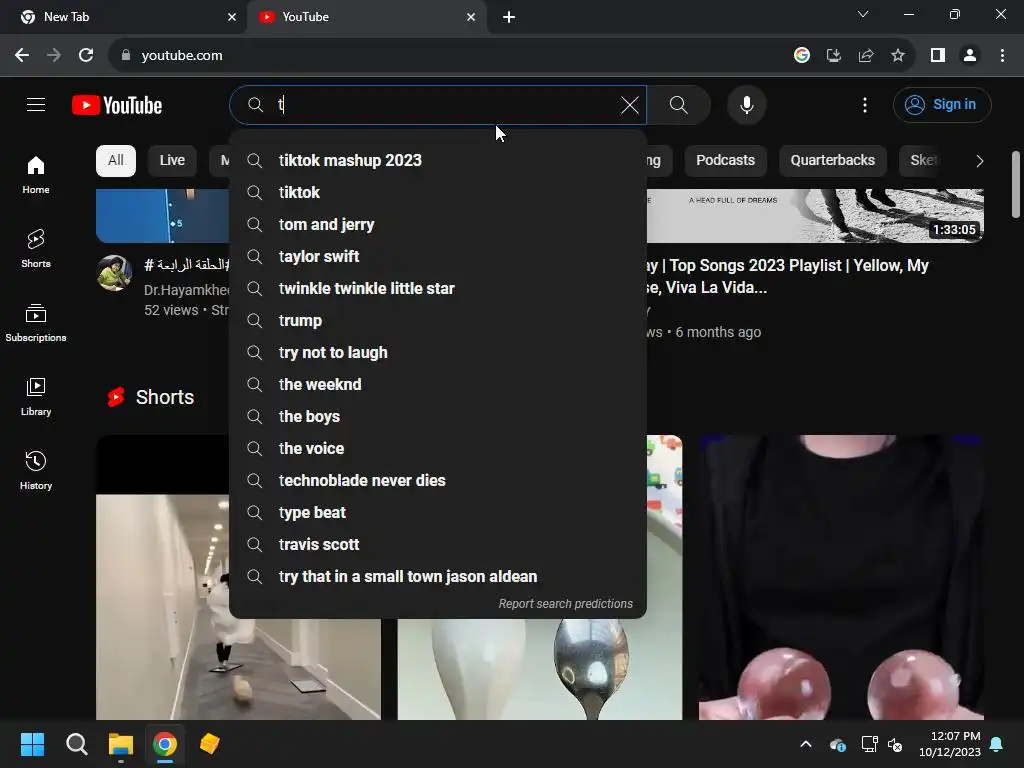This screenshot has width=1024, height=768.
Task: Select the Quarterbacks filter chip
Action: [832, 161]
